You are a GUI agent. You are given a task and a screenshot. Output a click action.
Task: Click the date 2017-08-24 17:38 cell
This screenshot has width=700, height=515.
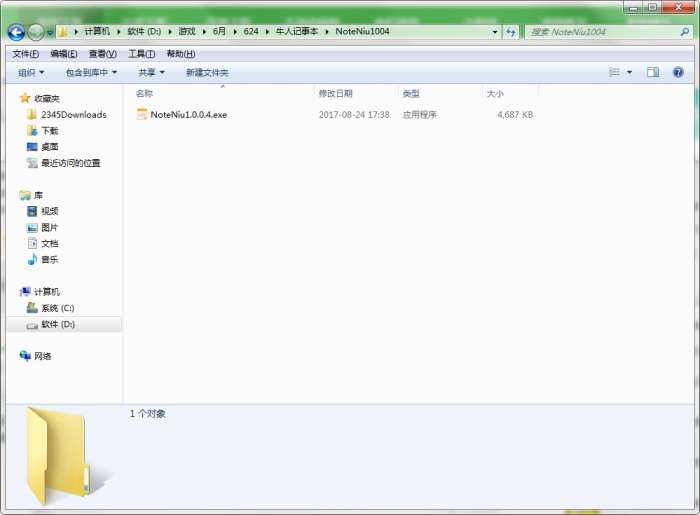[x=354, y=115]
